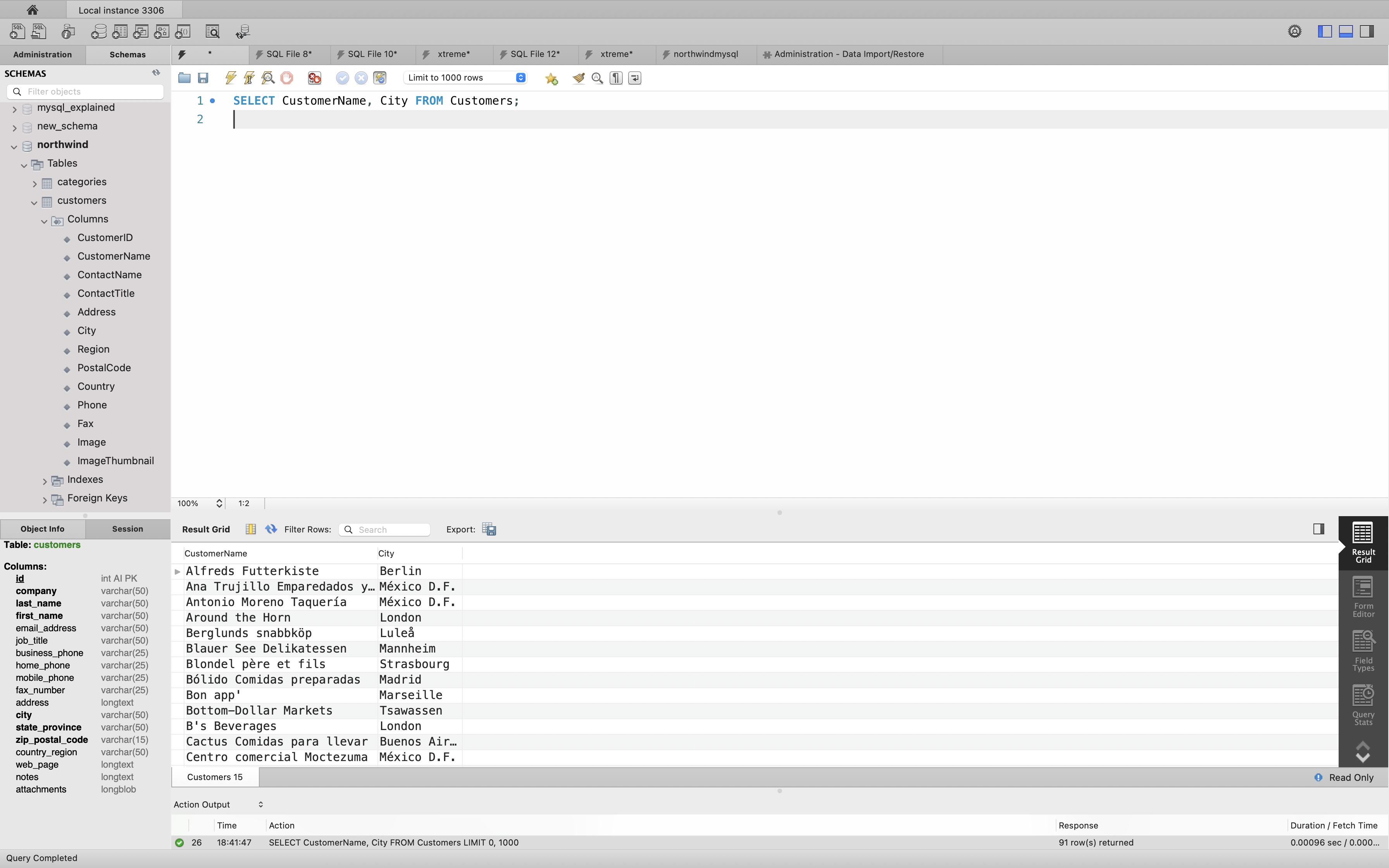Viewport: 1389px width, 868px height.
Task: Expand the categories table node
Action: [34, 183]
